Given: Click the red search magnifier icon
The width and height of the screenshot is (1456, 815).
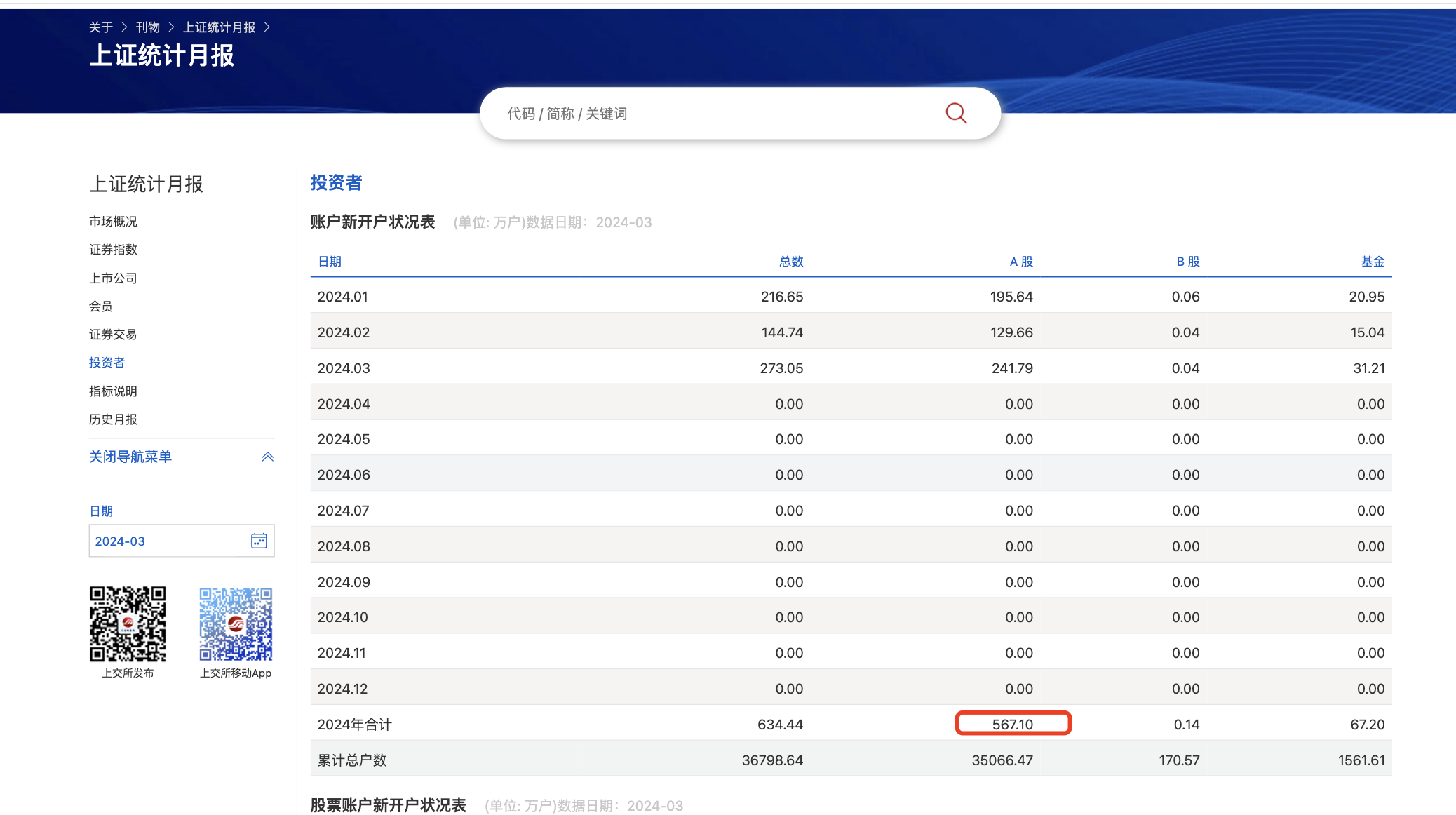Looking at the screenshot, I should 956,113.
